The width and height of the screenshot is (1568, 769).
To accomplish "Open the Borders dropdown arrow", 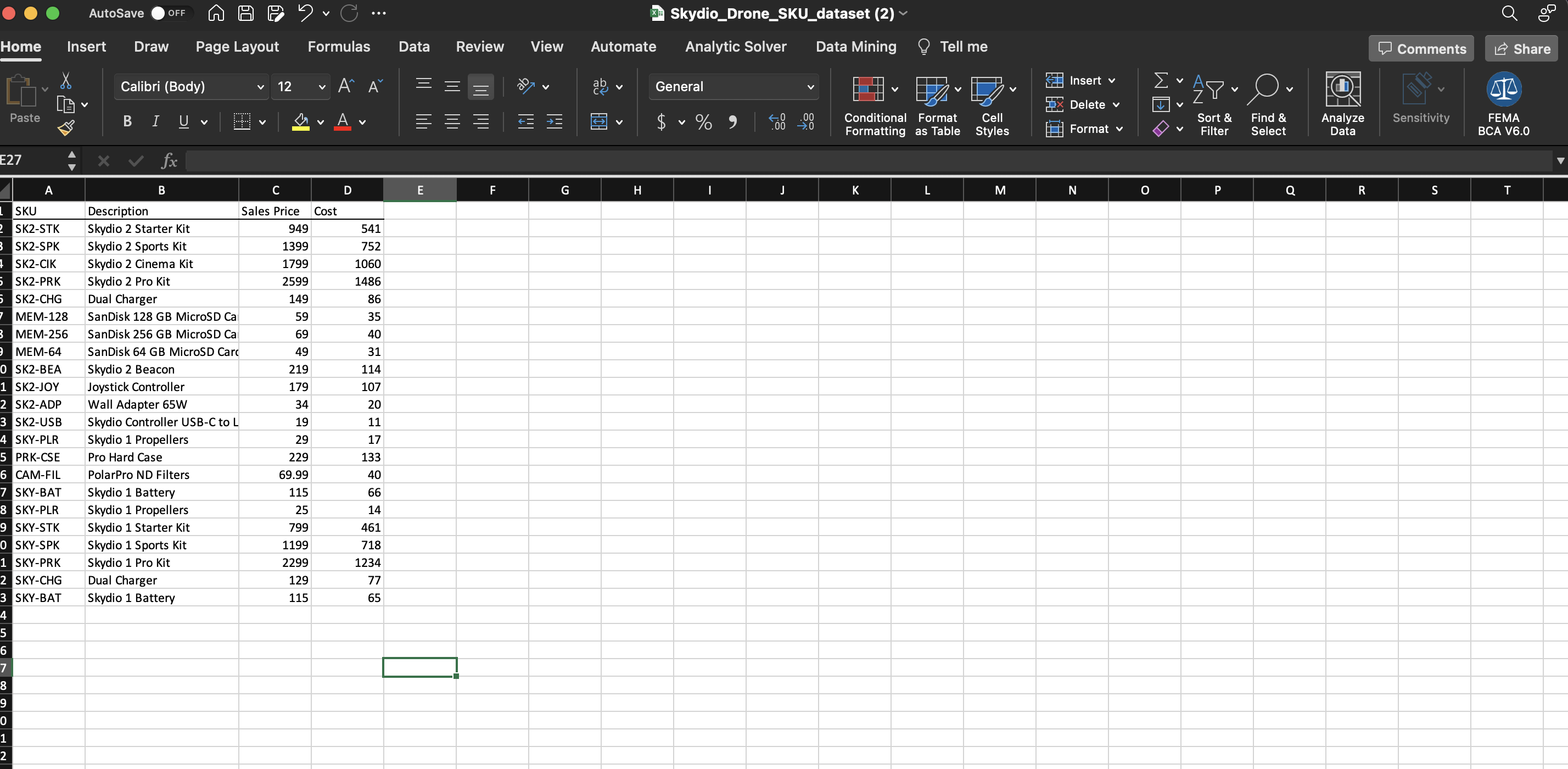I will click(x=262, y=122).
